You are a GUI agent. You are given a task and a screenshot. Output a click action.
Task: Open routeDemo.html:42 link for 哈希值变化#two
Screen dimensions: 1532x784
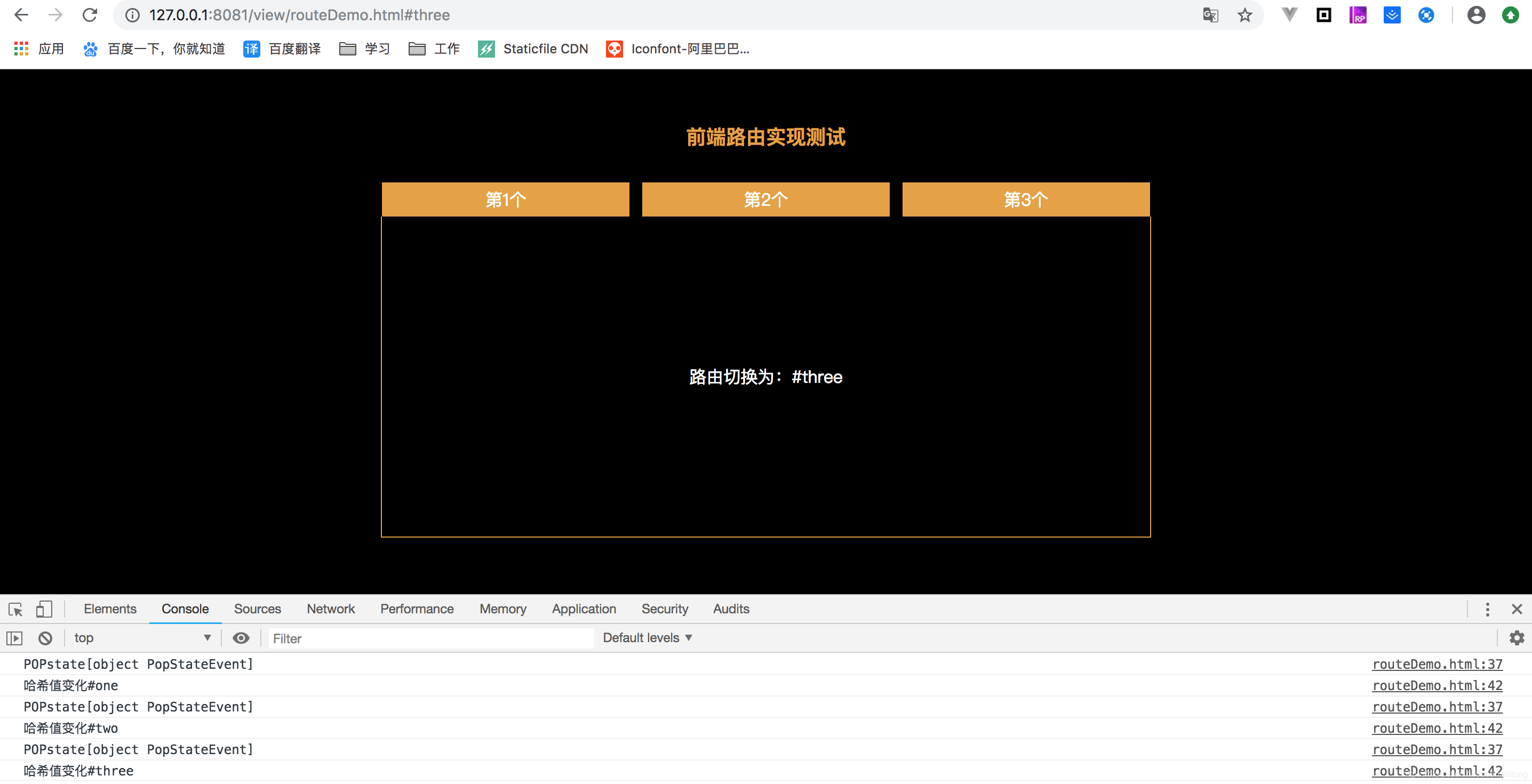click(x=1438, y=729)
